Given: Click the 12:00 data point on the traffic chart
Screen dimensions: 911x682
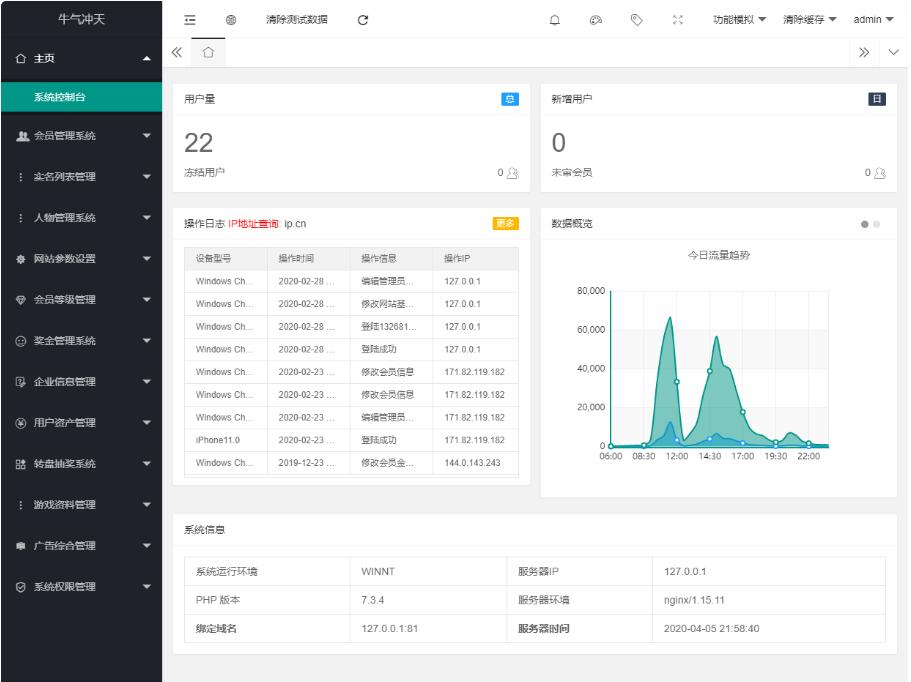Looking at the screenshot, I should pos(677,382).
